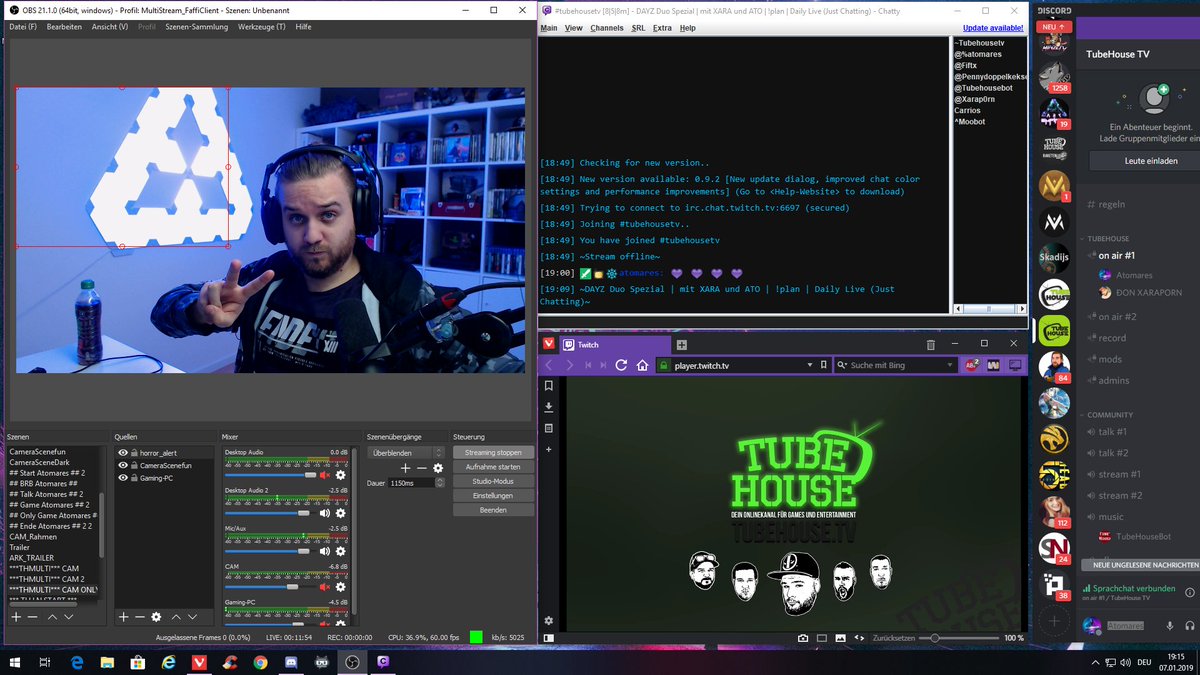Toggle visibility of CameraScenefun source
This screenshot has width=1200, height=675.
(x=123, y=465)
